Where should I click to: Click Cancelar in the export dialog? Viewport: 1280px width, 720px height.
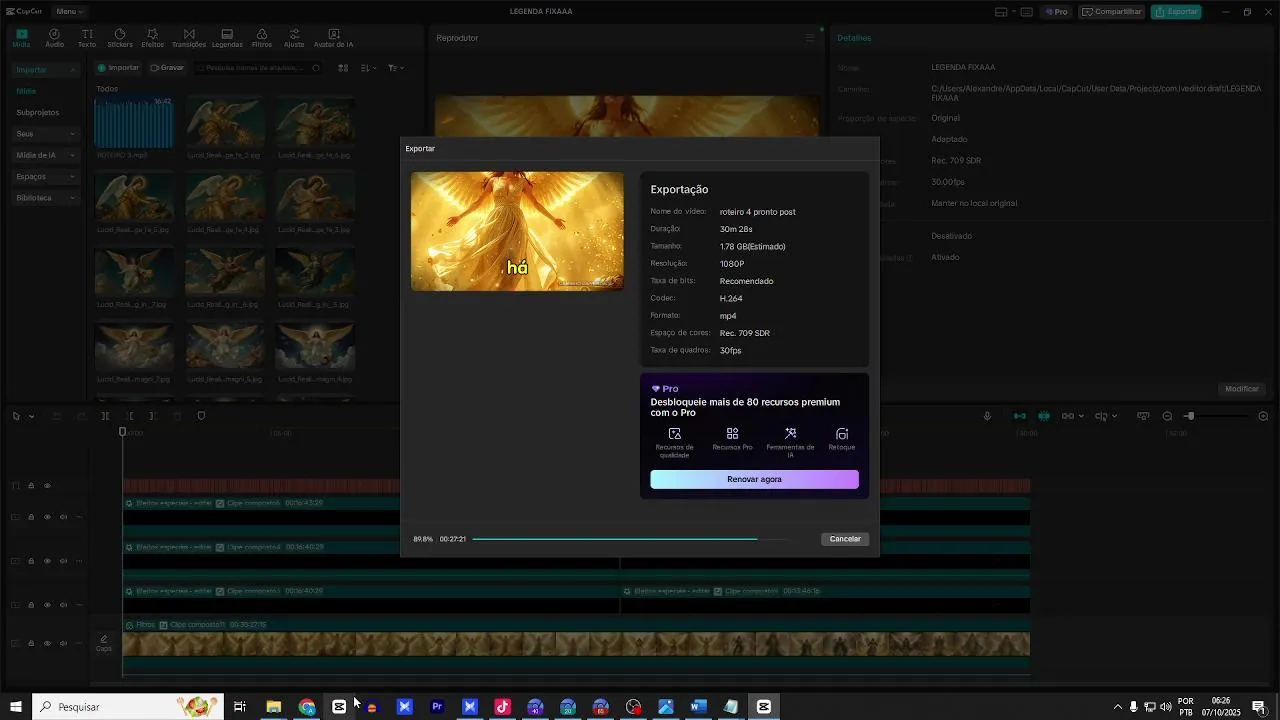coord(845,539)
